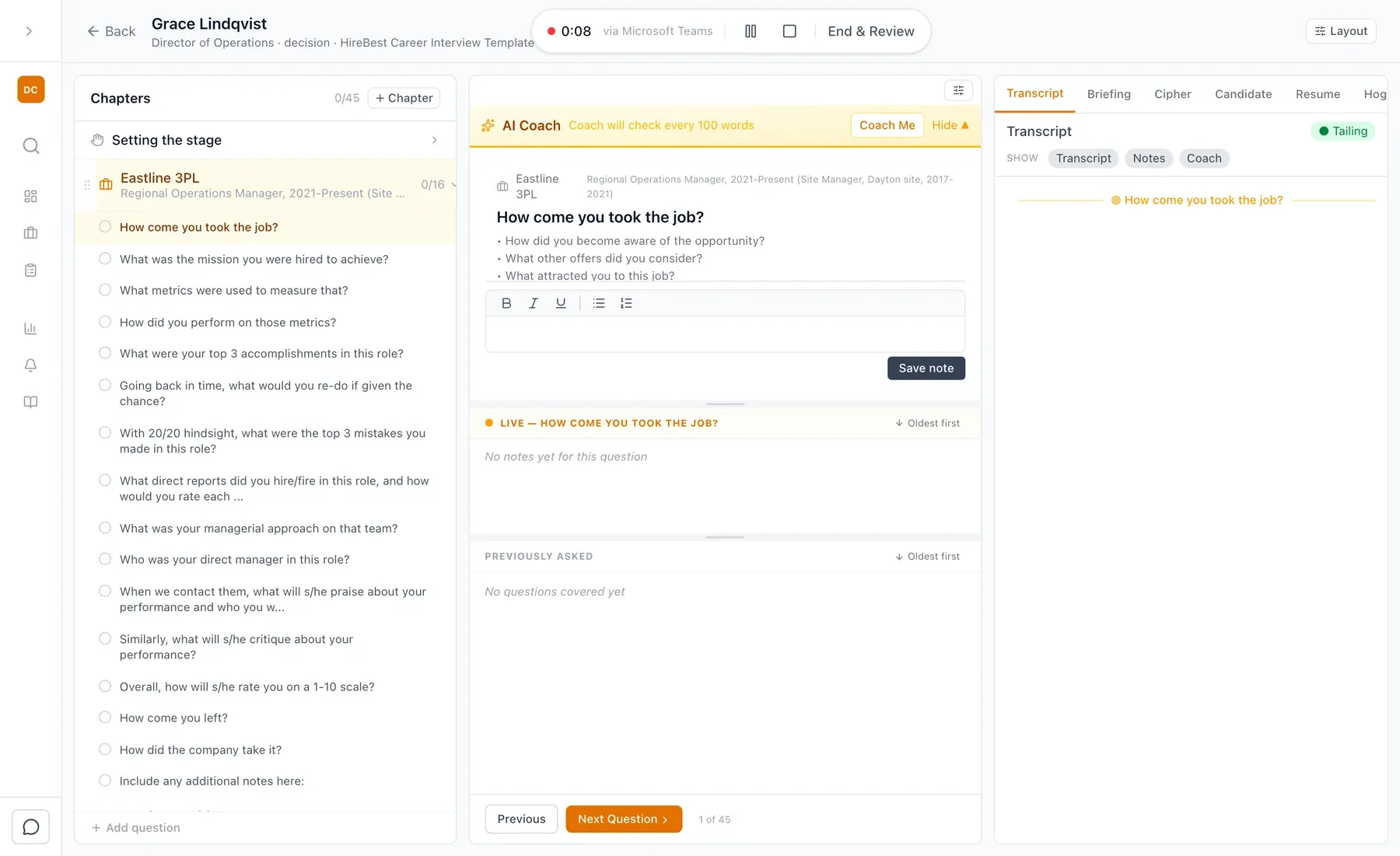The width and height of the screenshot is (1400, 856).
Task: Mark 'managerial approach' question complete
Action: (x=105, y=527)
